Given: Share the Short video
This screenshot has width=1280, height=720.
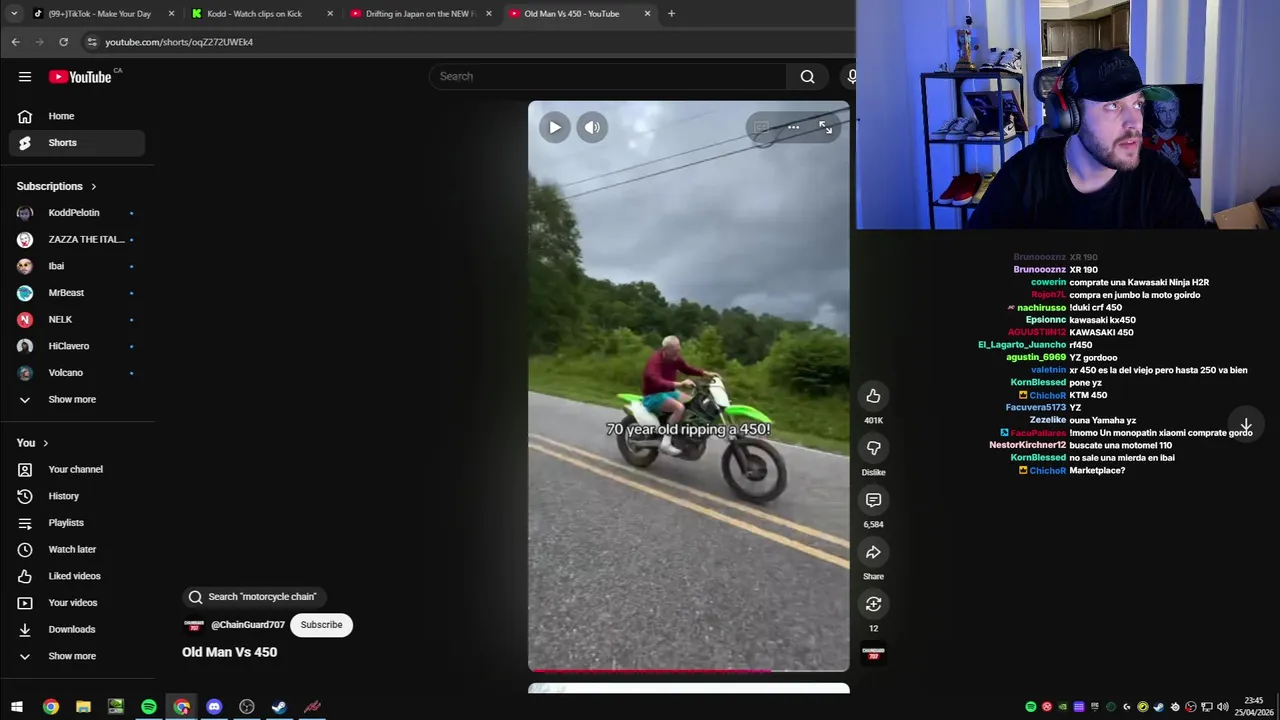Looking at the screenshot, I should tap(873, 552).
